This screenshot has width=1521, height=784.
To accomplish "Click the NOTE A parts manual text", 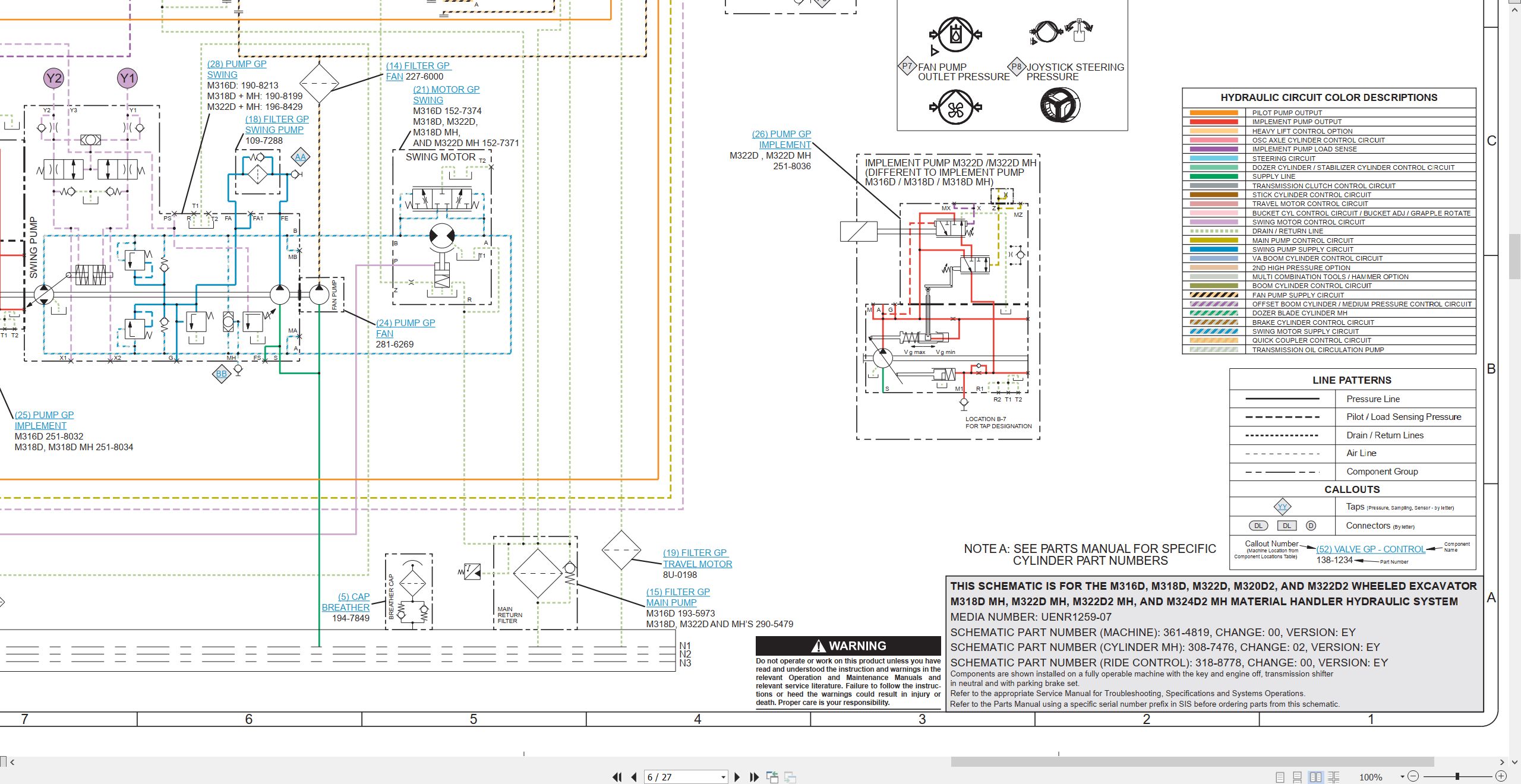I will [x=1090, y=555].
